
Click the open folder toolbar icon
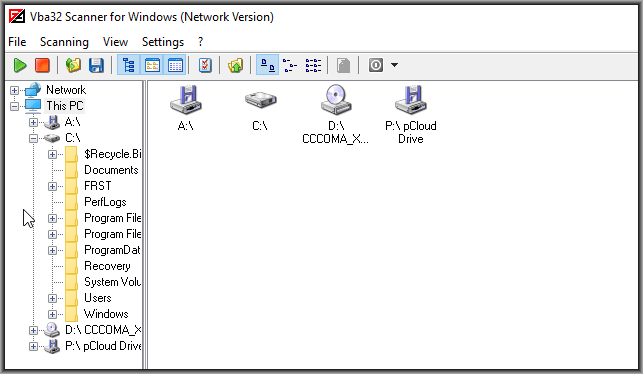pos(73,65)
